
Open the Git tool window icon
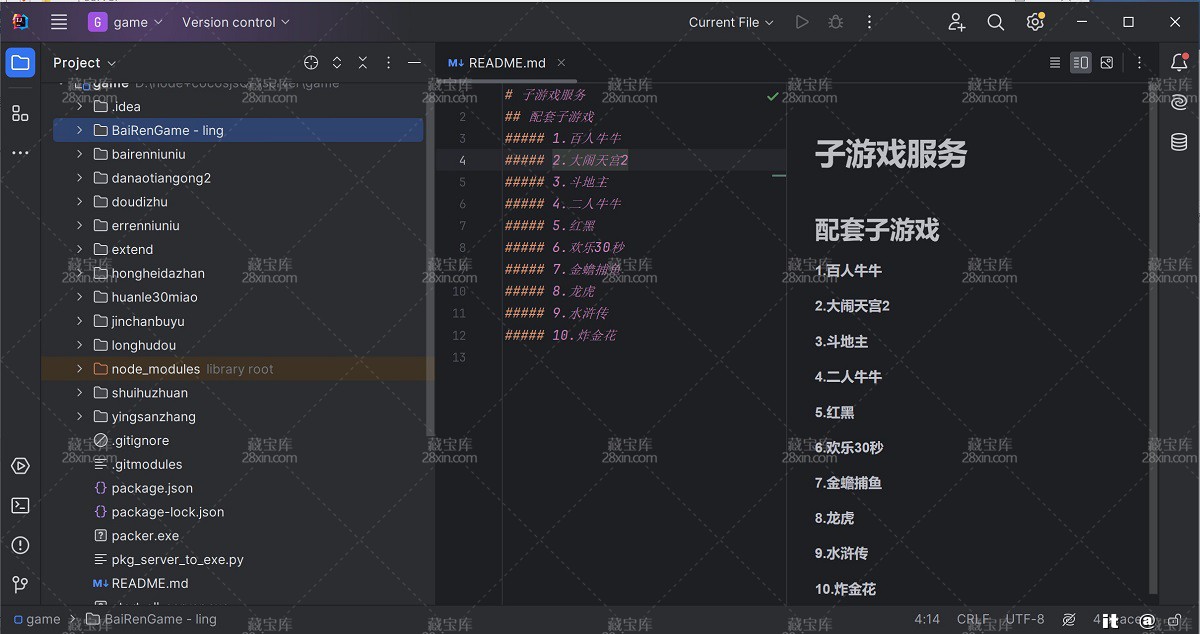pyautogui.click(x=20, y=584)
